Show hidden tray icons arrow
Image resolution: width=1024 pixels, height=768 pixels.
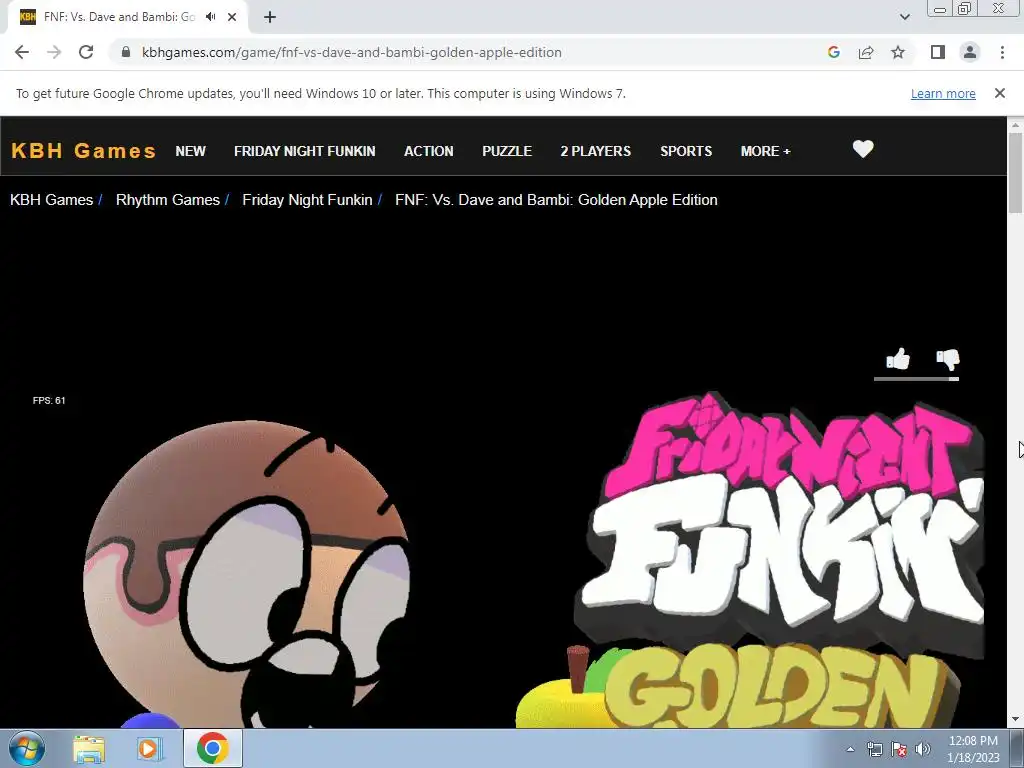(x=850, y=749)
